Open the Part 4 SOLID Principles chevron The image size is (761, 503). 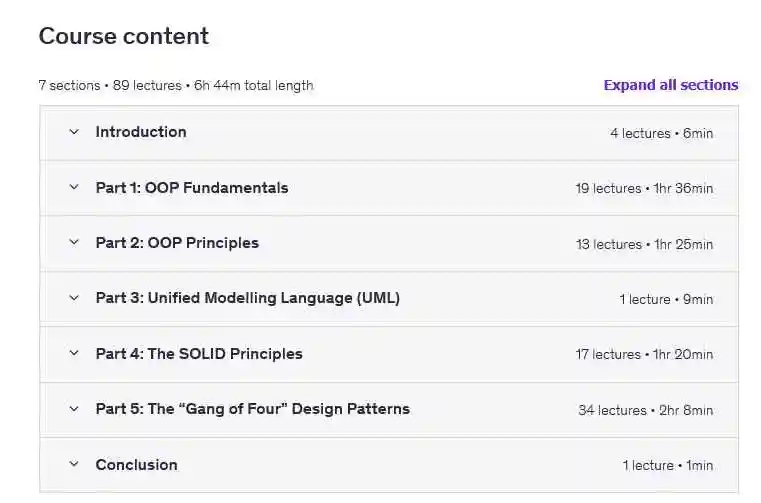pos(73,353)
